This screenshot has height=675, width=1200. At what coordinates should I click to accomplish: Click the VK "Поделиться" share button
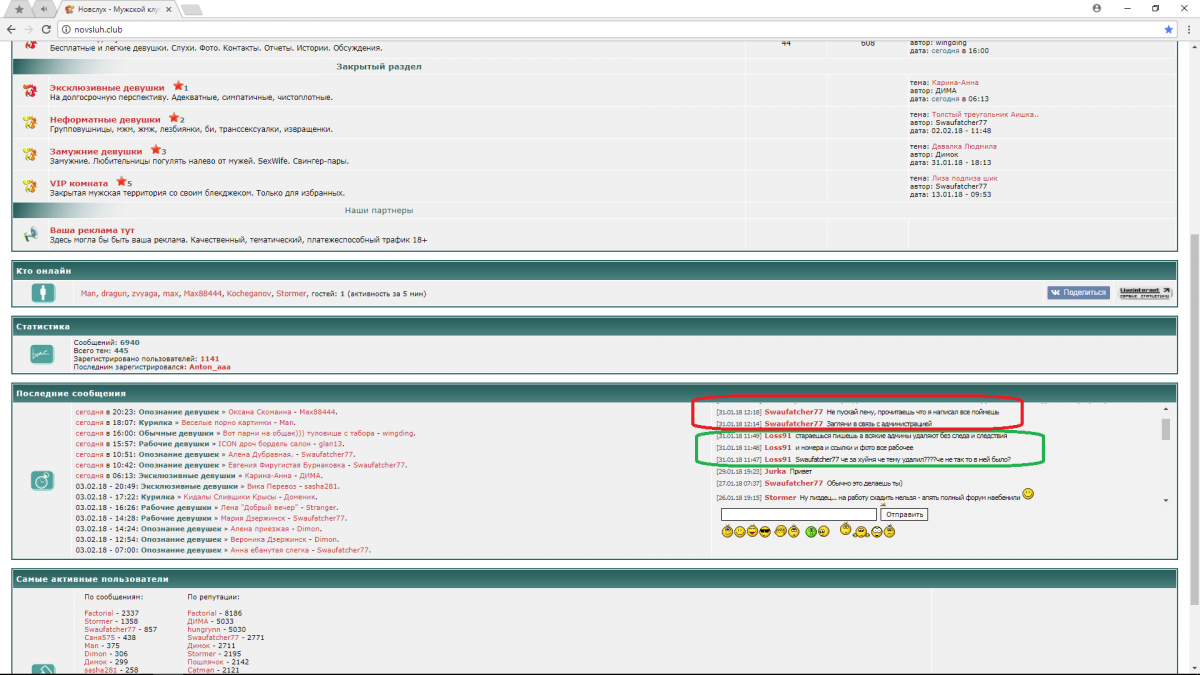[1078, 293]
